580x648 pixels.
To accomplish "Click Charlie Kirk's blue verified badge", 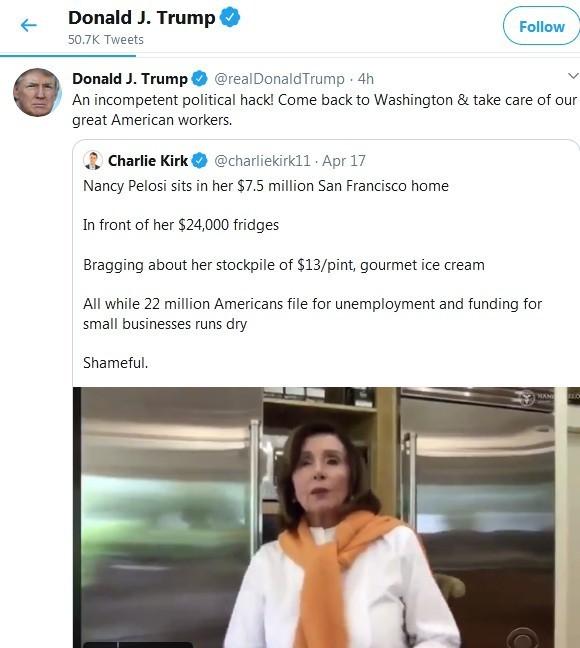I will (x=199, y=160).
